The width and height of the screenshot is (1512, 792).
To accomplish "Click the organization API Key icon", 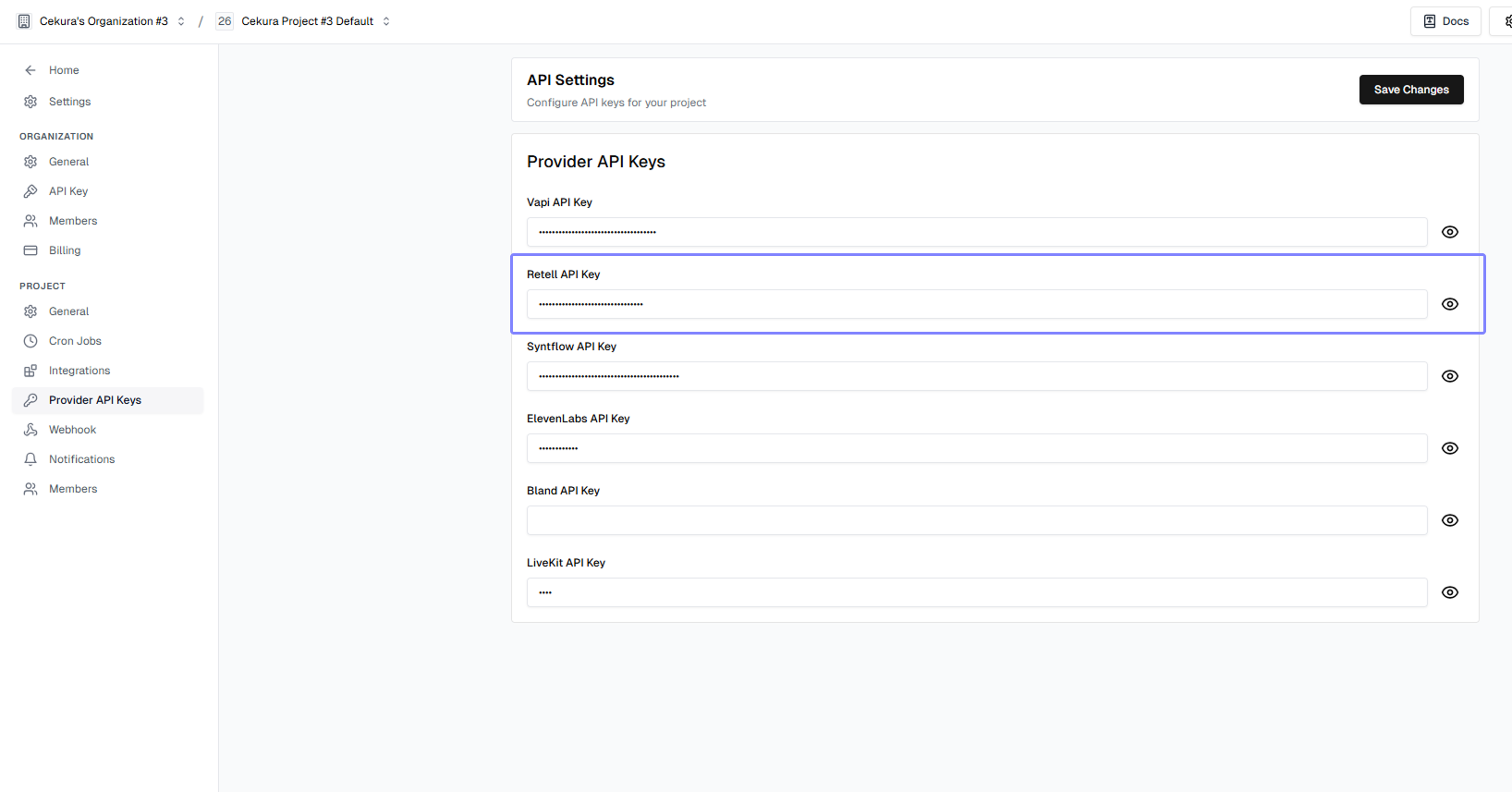I will click(30, 191).
